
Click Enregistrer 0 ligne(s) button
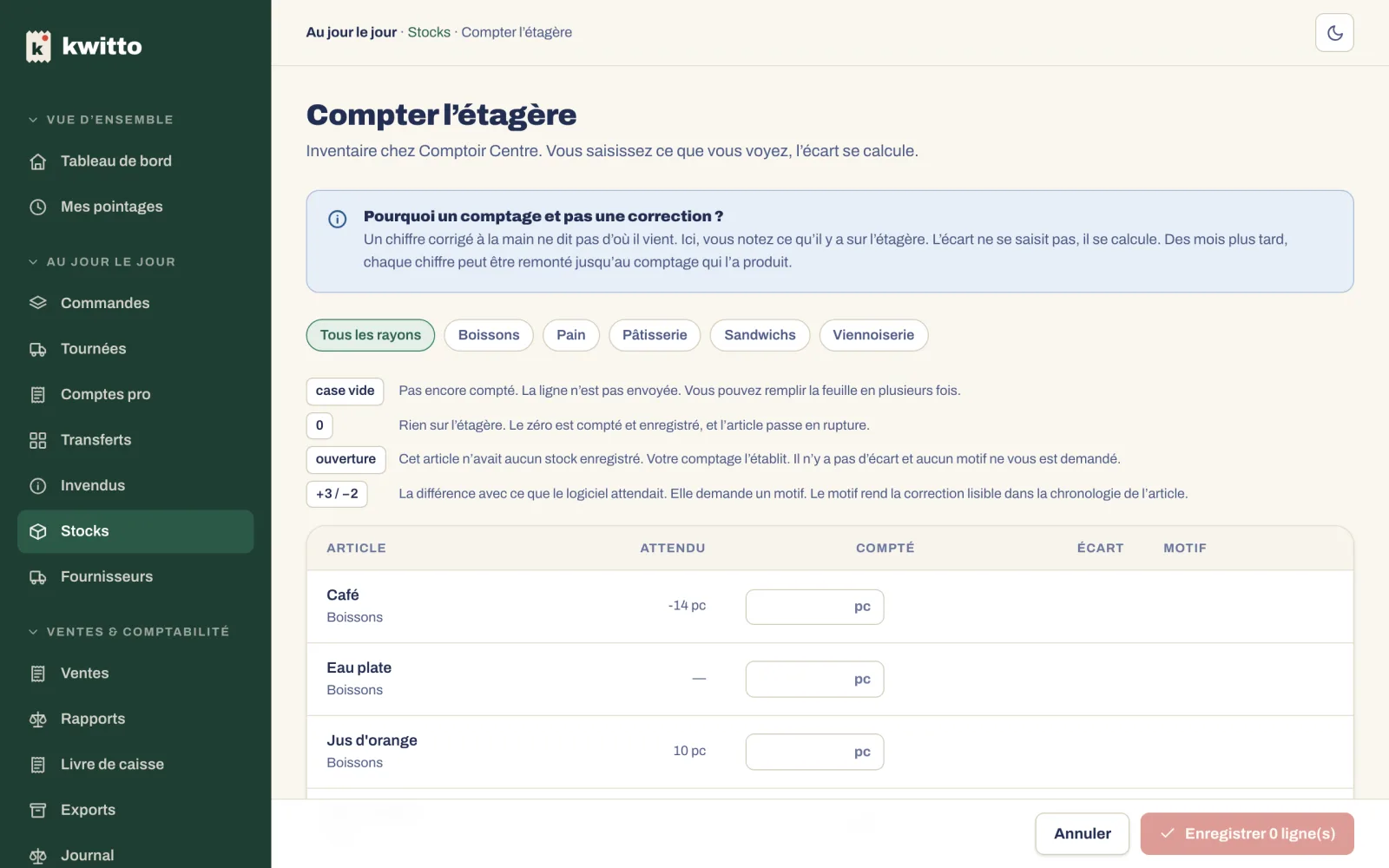(x=1247, y=834)
